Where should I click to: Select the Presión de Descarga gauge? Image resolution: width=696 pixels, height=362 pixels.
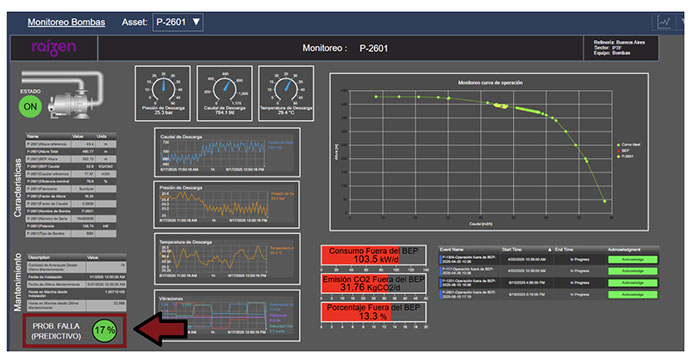pyautogui.click(x=163, y=94)
